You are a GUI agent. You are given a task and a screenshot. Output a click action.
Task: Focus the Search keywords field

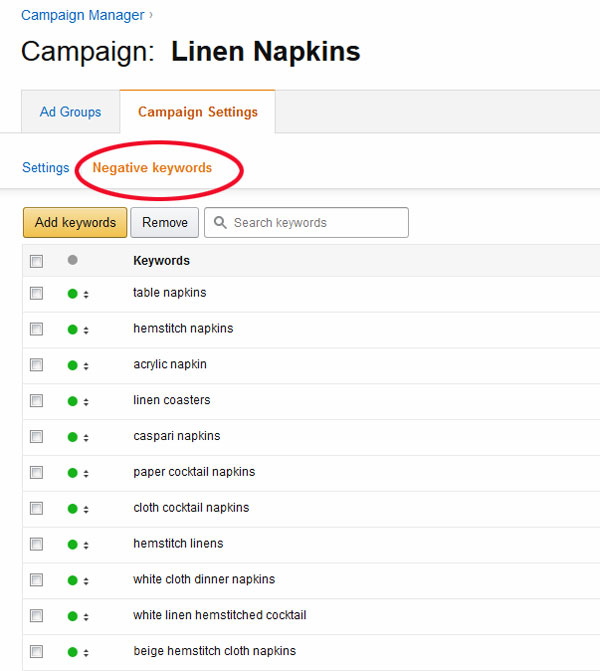coord(306,223)
